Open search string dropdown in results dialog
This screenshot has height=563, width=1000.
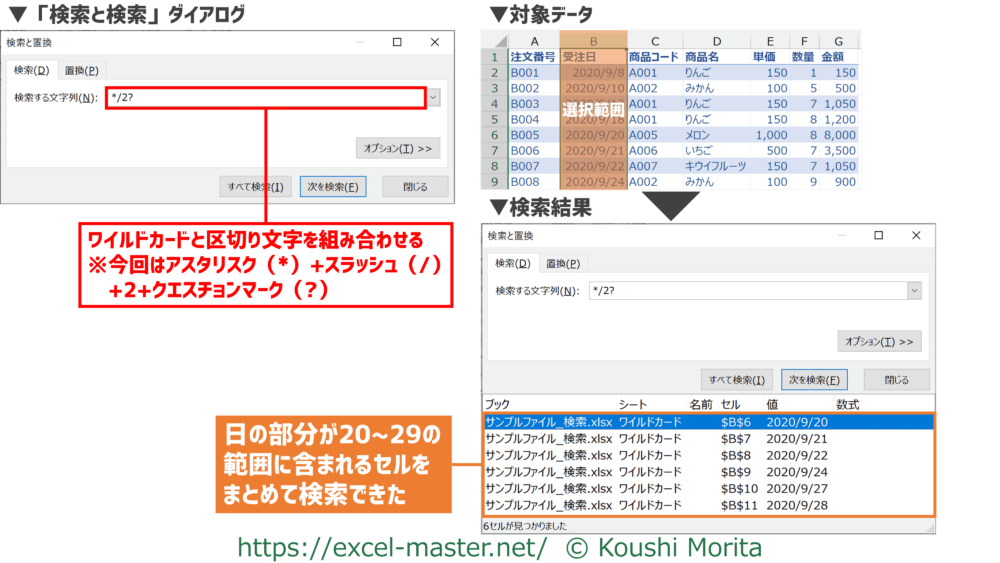point(913,290)
